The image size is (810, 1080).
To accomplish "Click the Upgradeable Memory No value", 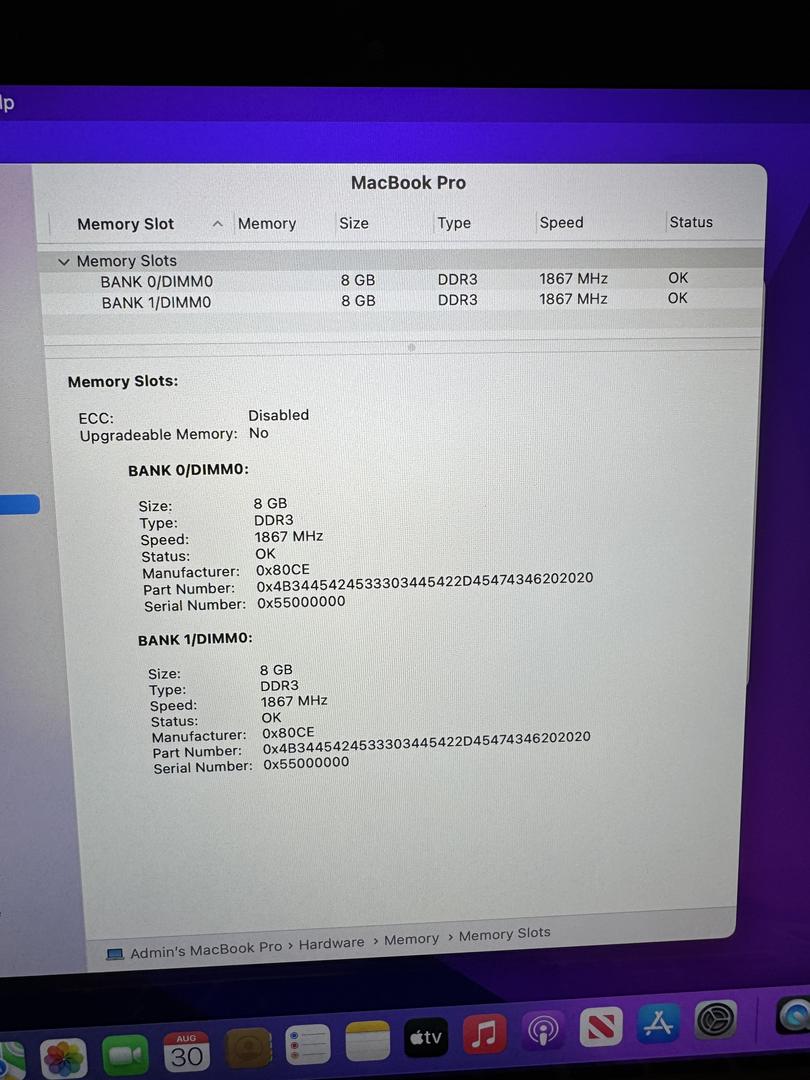I will tap(259, 433).
